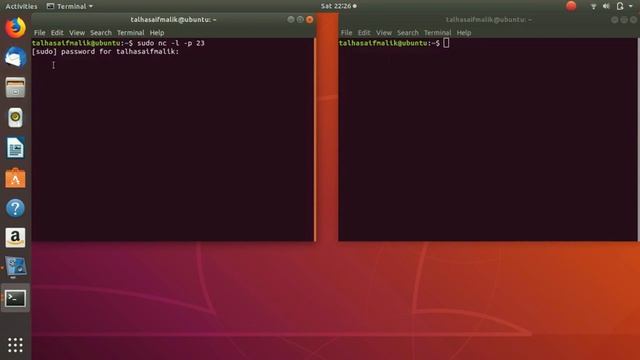Open View menu in right terminal
The image size is (640, 360).
click(x=384, y=33)
